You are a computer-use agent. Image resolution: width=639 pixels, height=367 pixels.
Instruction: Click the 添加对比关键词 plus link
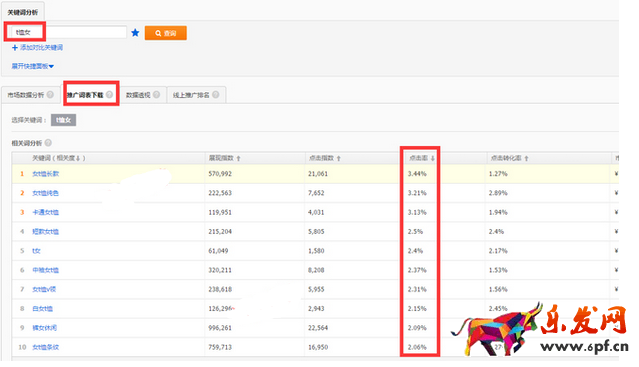click(x=37, y=48)
